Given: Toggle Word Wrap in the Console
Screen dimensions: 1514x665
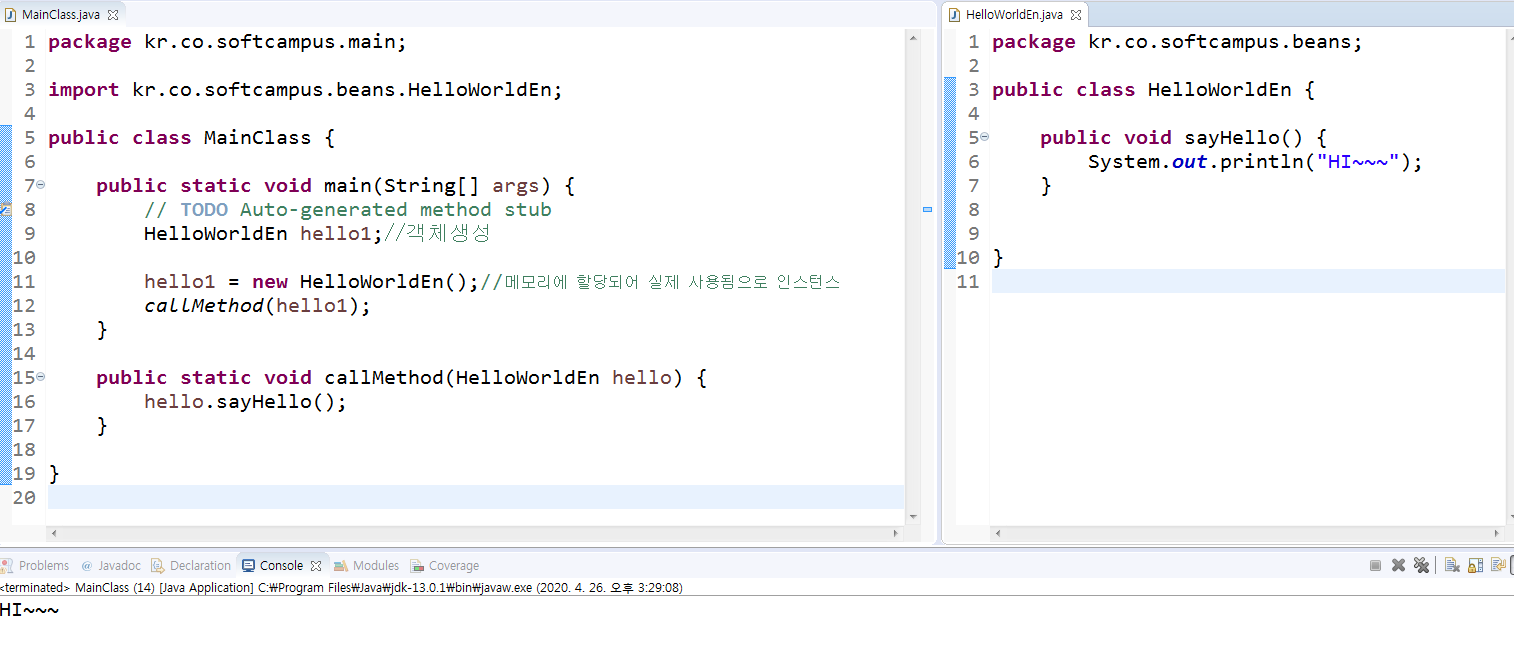Looking at the screenshot, I should coord(1498,566).
